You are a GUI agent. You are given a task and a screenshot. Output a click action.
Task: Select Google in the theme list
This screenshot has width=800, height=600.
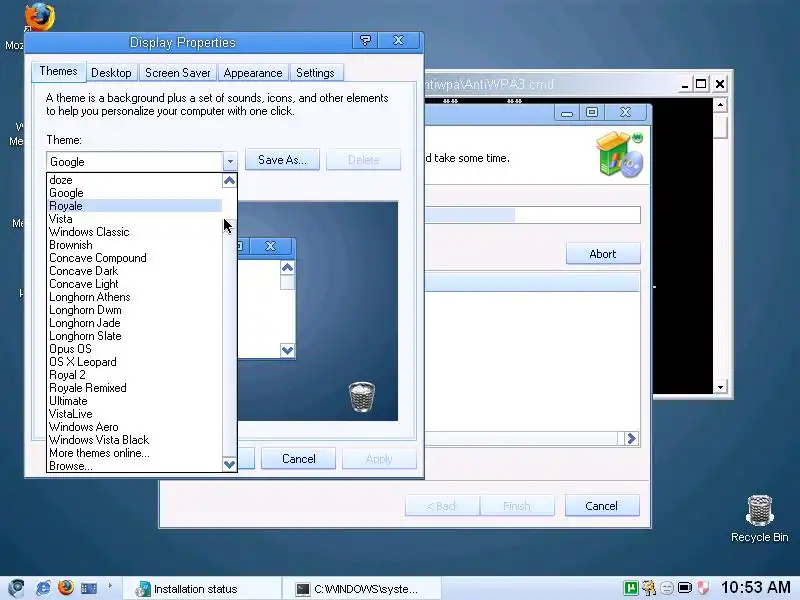[x=135, y=193]
